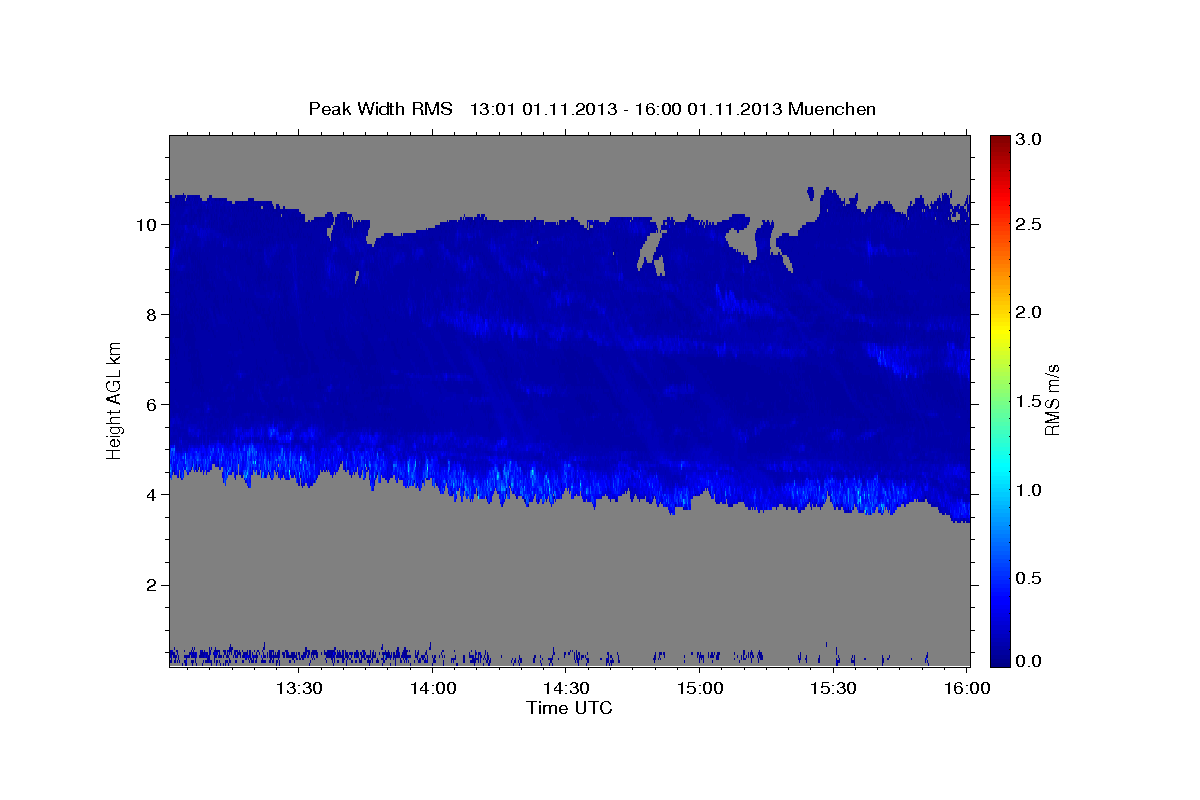1200x800 pixels.
Task: Click the 'RMS m/s' colorbar label
Action: pos(1052,401)
